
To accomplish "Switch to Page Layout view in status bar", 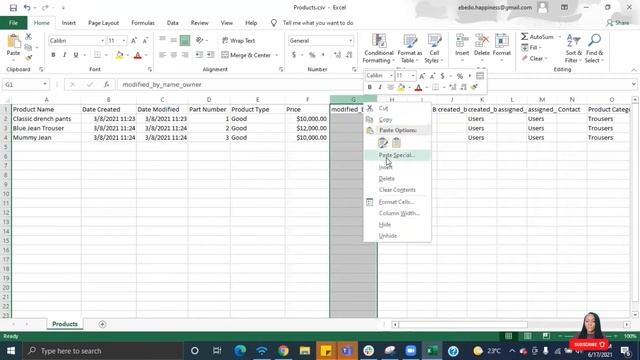I will 527,336.
